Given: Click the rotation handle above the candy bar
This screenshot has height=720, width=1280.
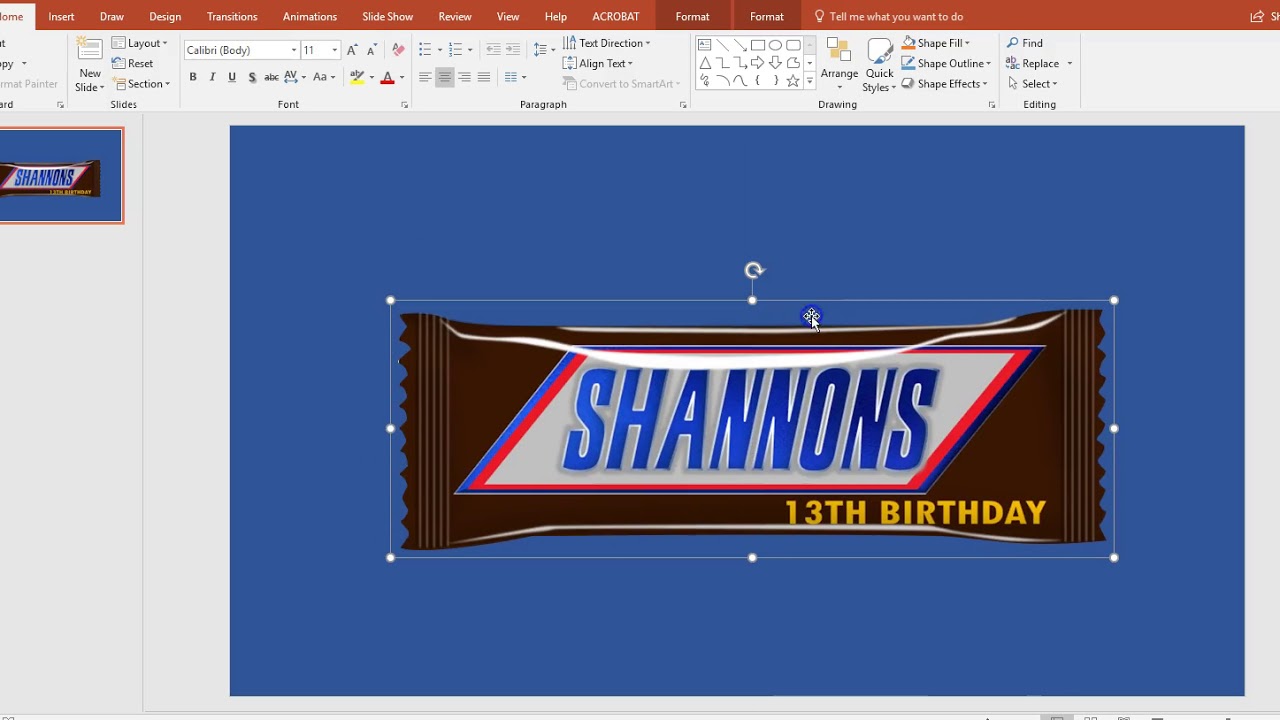Looking at the screenshot, I should (x=753, y=270).
